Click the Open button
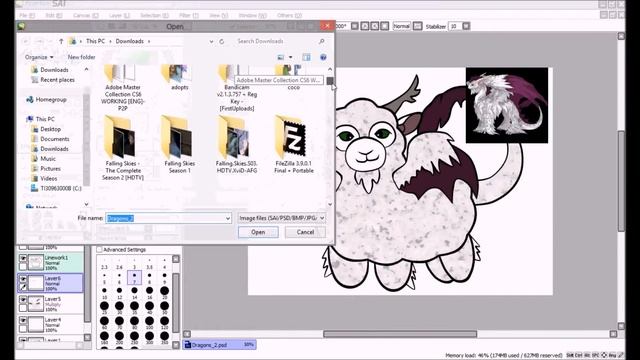This screenshot has width=640, height=360. 258,232
